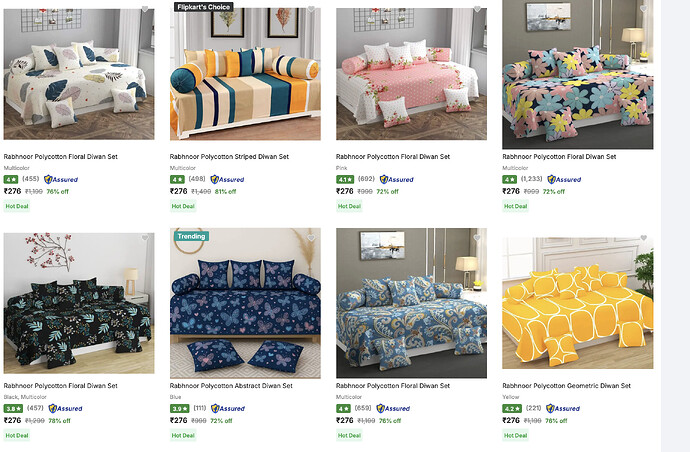Tap the heart icon on the butterfly Abstract Diwan Set
This screenshot has height=452, width=690.
(x=311, y=238)
